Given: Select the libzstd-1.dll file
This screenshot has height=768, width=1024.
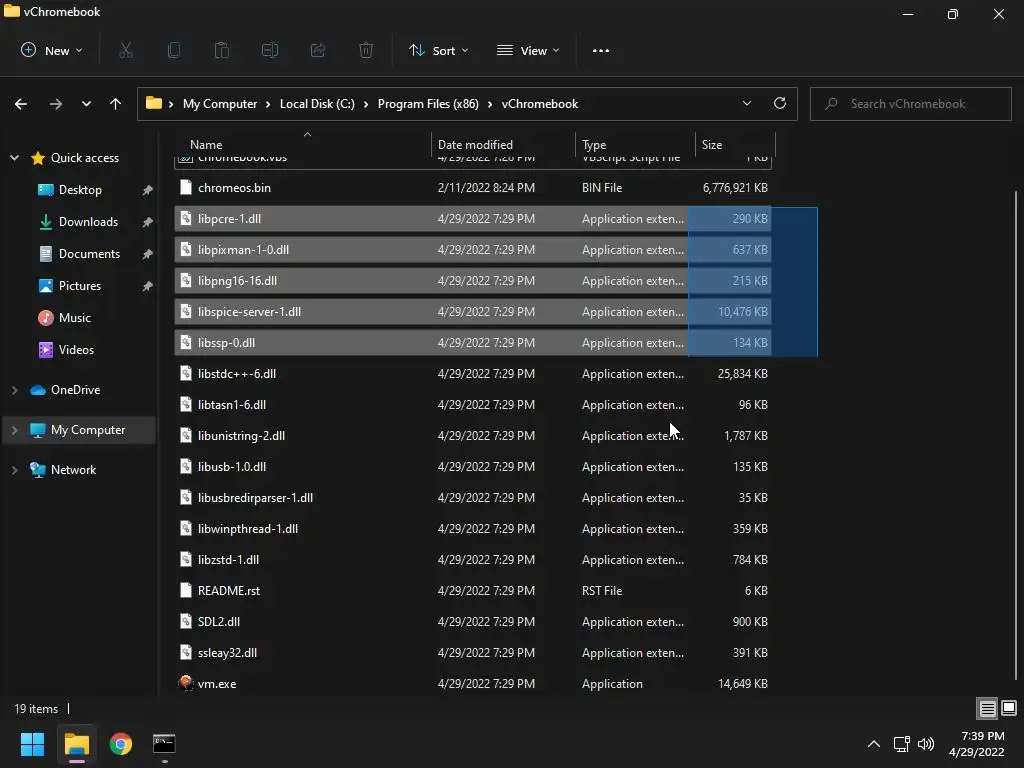Looking at the screenshot, I should (x=473, y=560).
